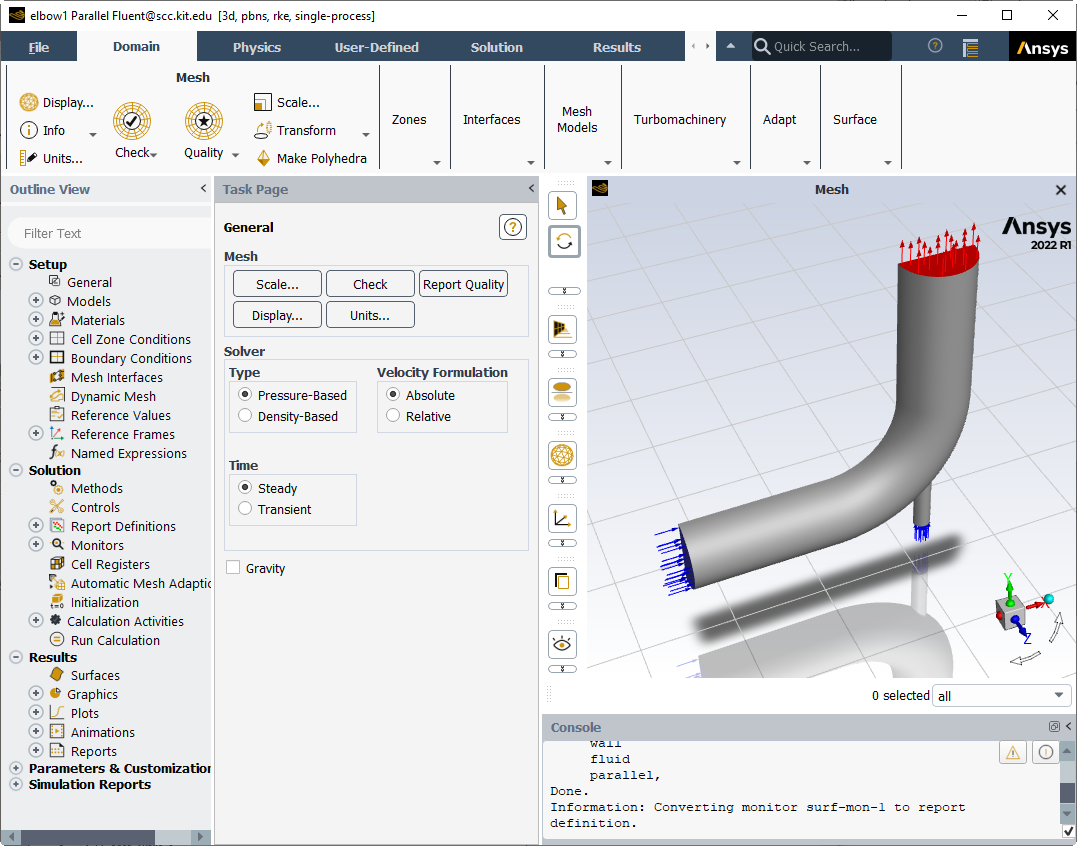Select Absolute velocity formulation

coord(393,395)
